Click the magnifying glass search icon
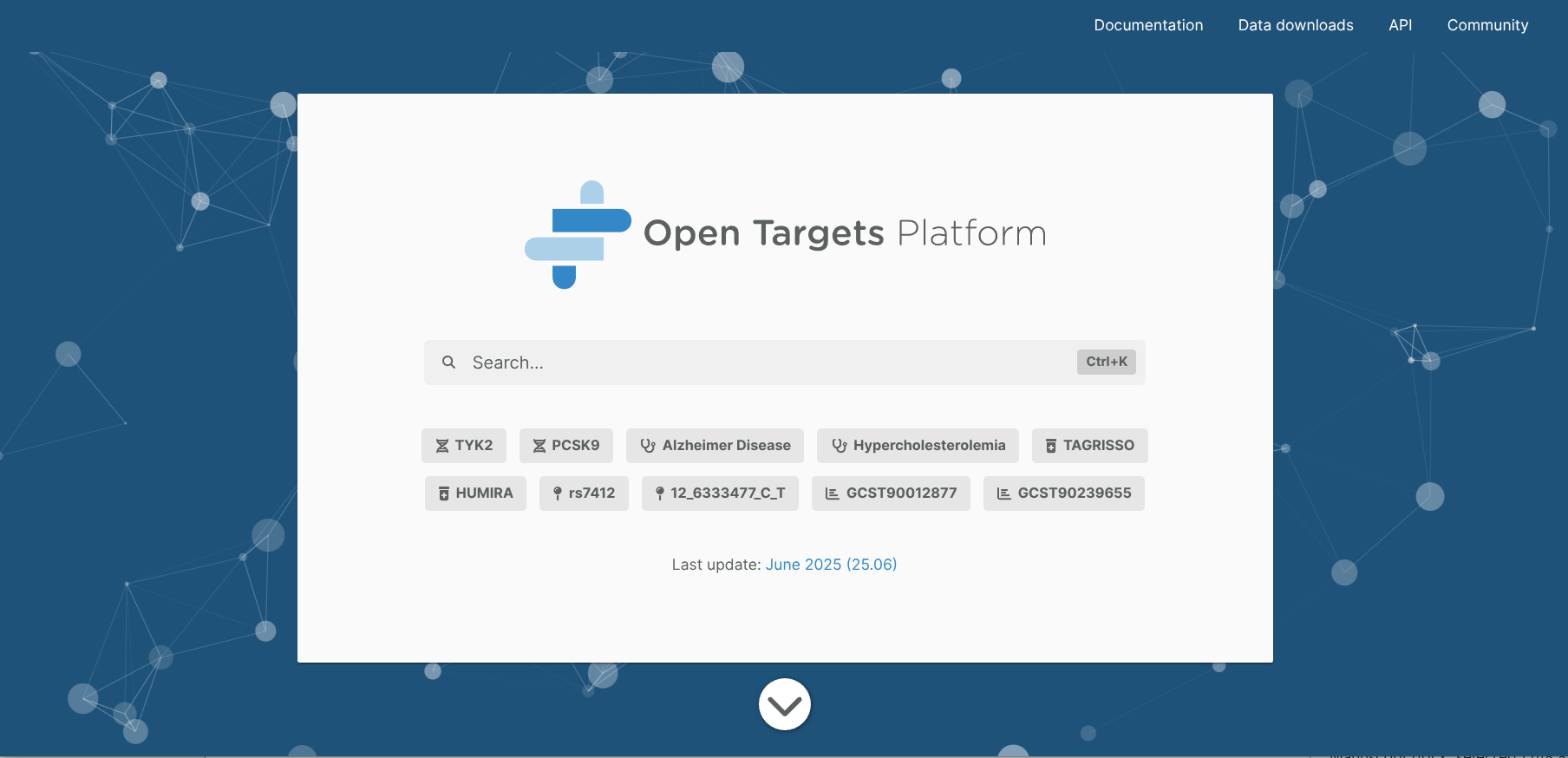 (x=448, y=363)
